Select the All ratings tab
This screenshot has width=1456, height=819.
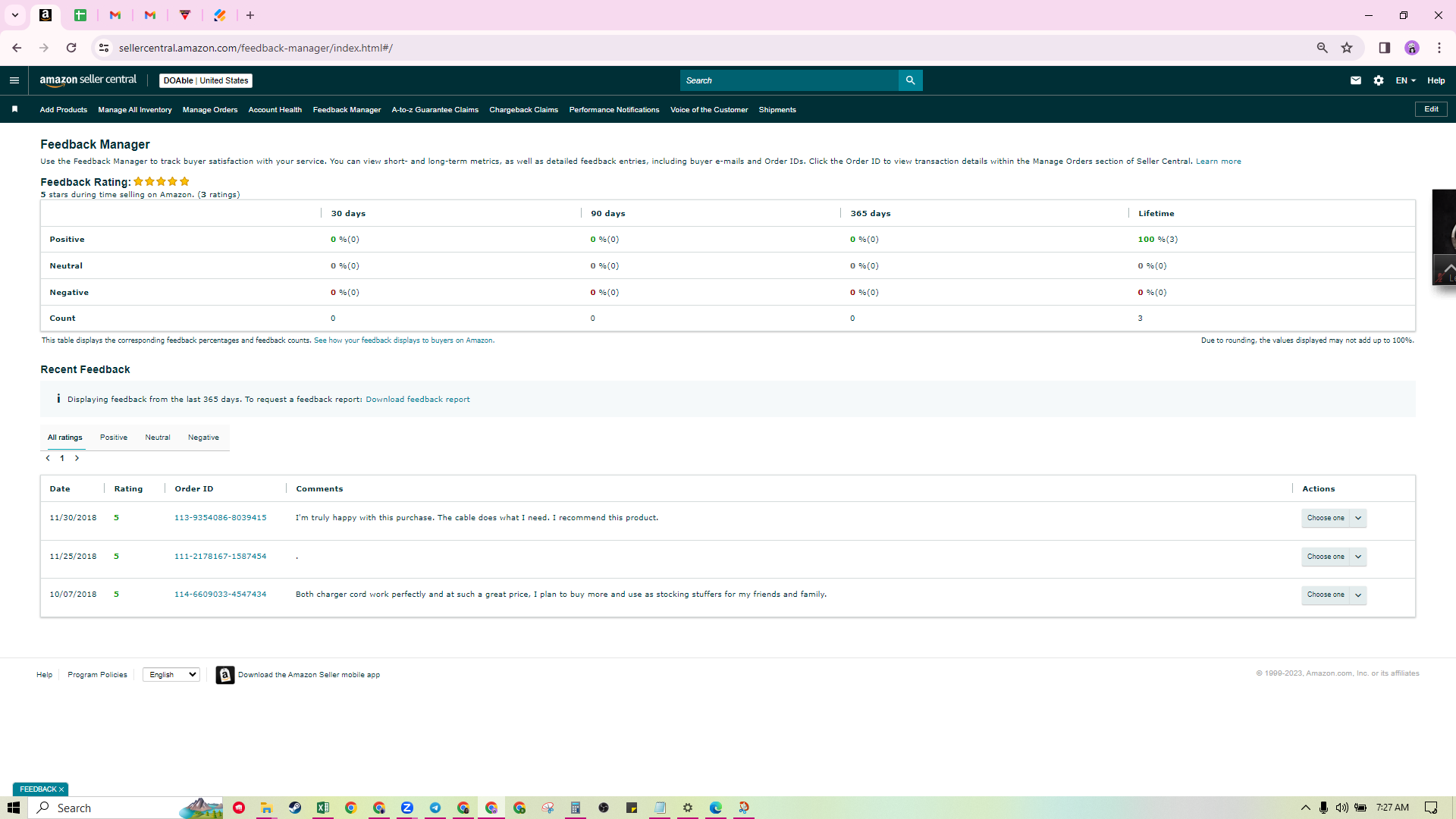pos(65,438)
